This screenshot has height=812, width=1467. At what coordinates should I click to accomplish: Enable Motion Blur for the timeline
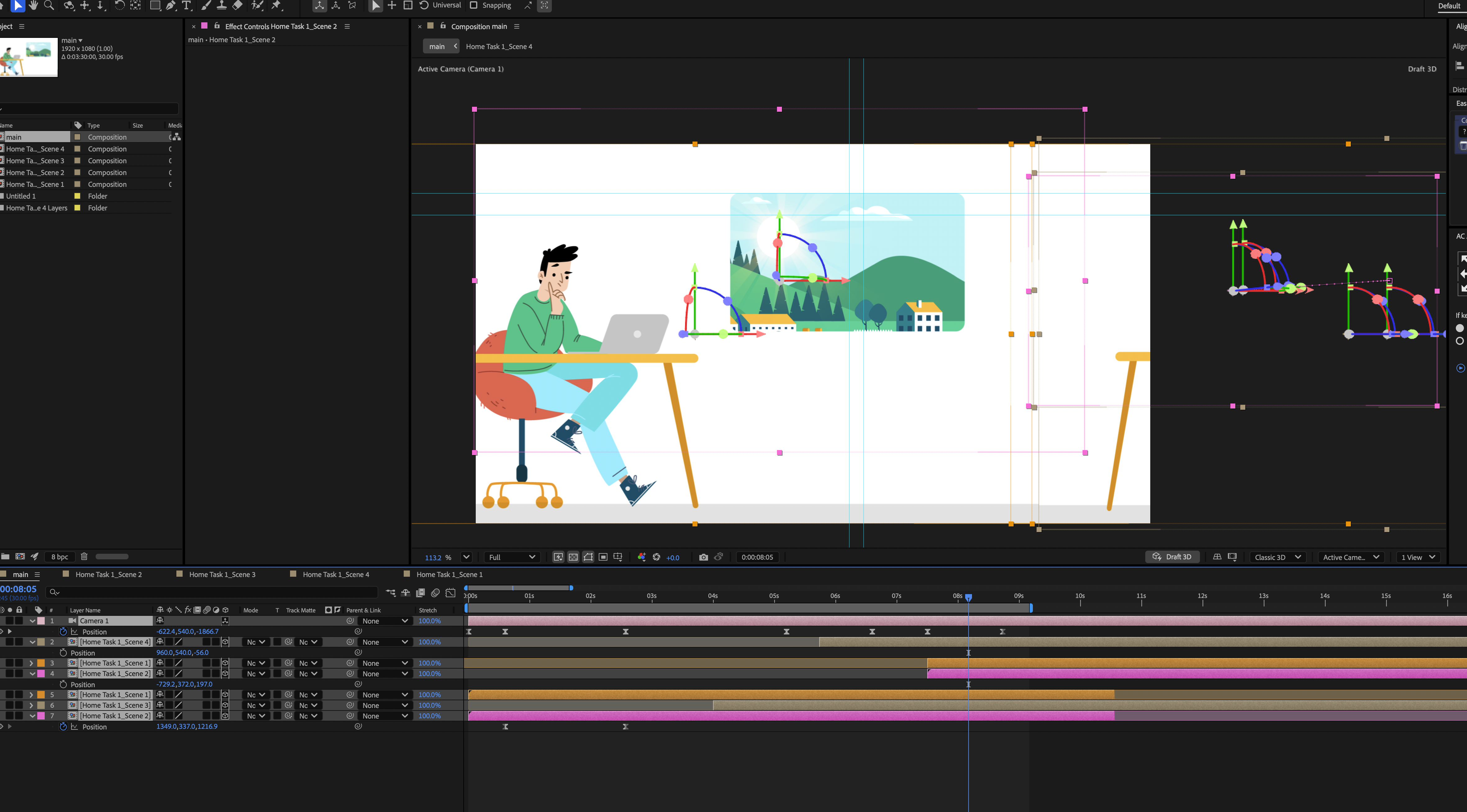[435, 593]
